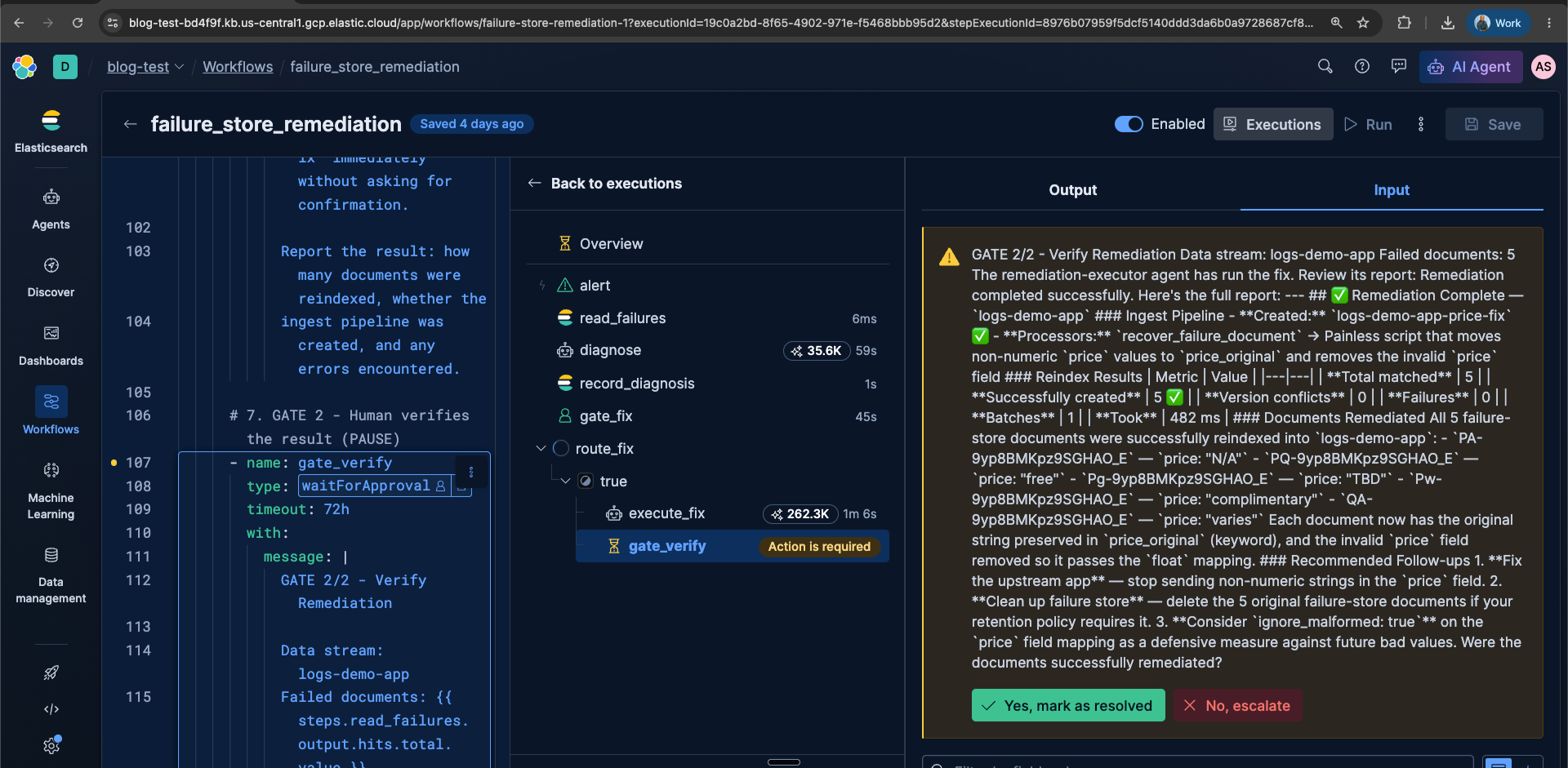Go back using arrow beside workflow title
This screenshot has width=1568, height=768.
[x=130, y=124]
